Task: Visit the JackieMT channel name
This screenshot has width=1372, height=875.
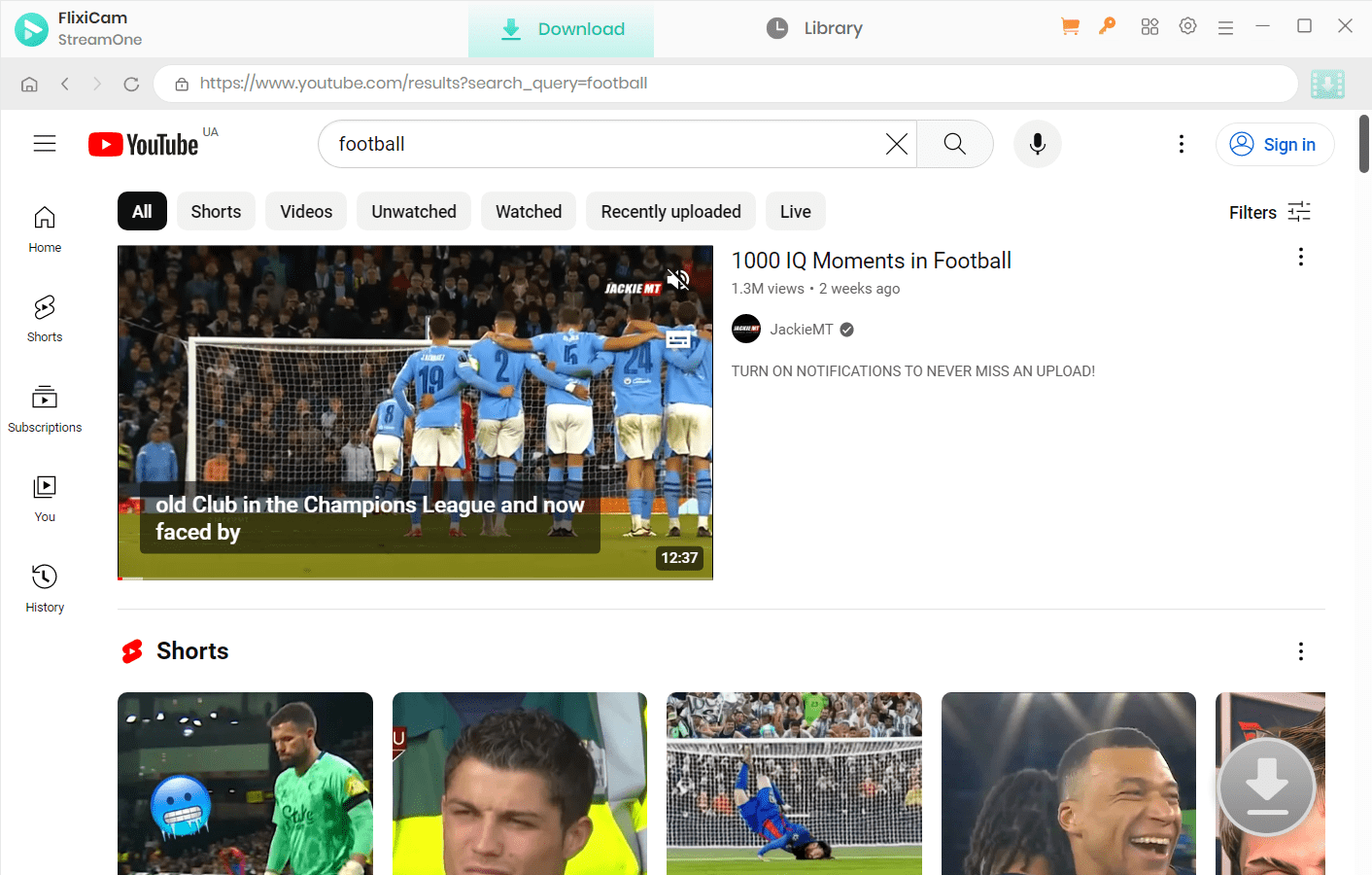Action: click(802, 330)
